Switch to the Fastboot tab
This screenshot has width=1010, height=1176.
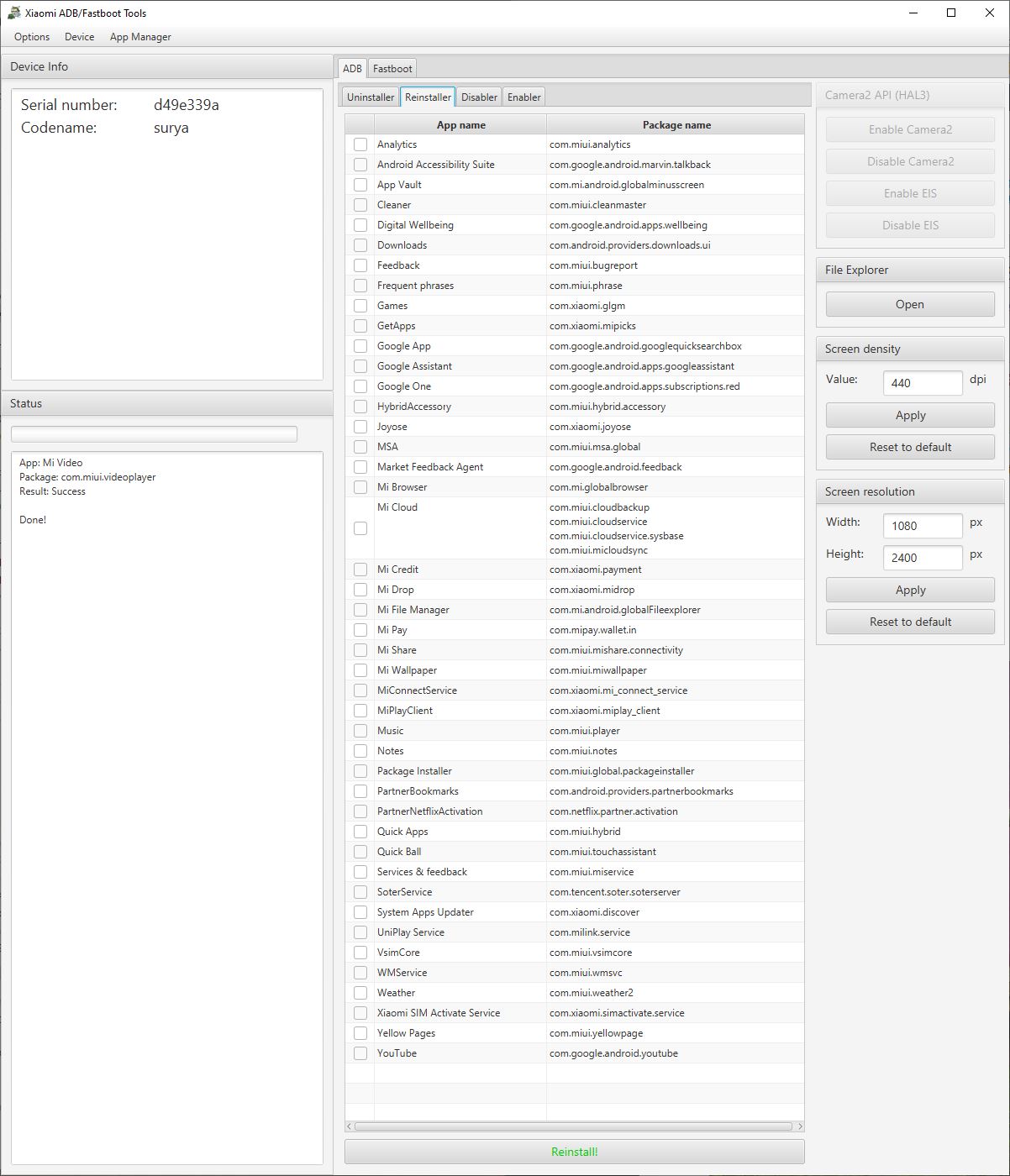tap(392, 68)
